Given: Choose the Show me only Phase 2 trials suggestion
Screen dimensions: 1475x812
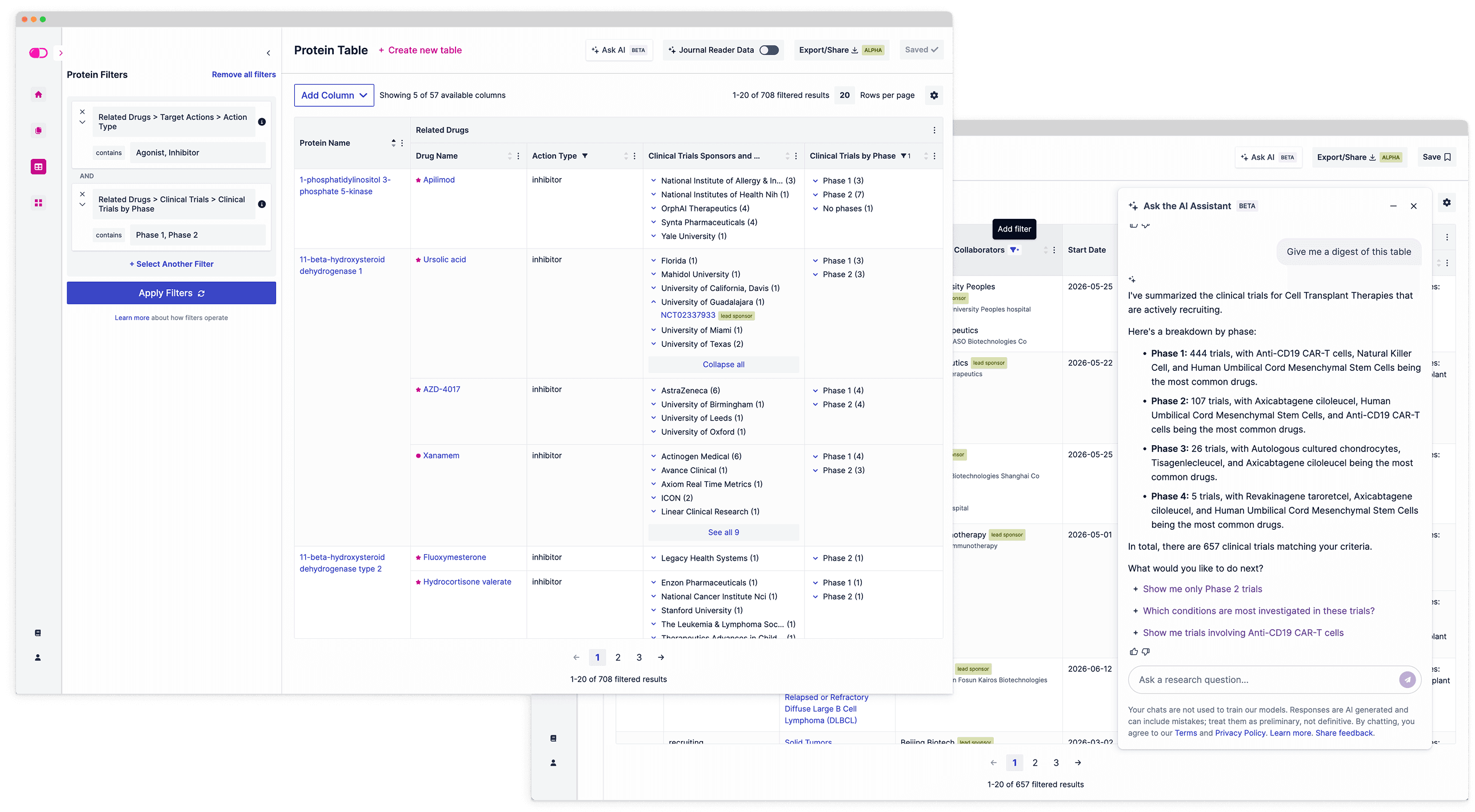Looking at the screenshot, I should pos(1202,589).
